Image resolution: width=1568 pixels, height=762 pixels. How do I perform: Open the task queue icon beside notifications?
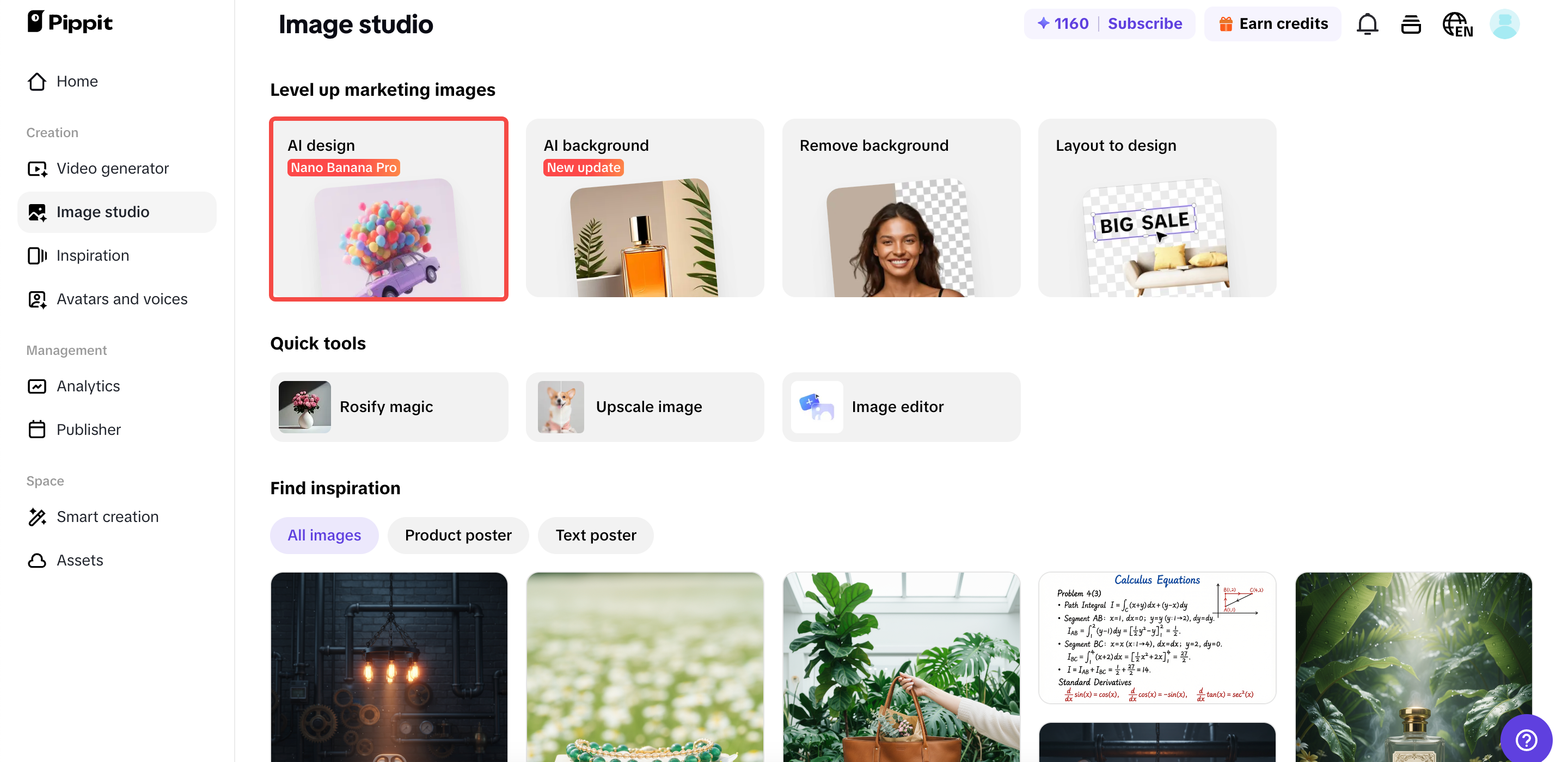[1411, 24]
